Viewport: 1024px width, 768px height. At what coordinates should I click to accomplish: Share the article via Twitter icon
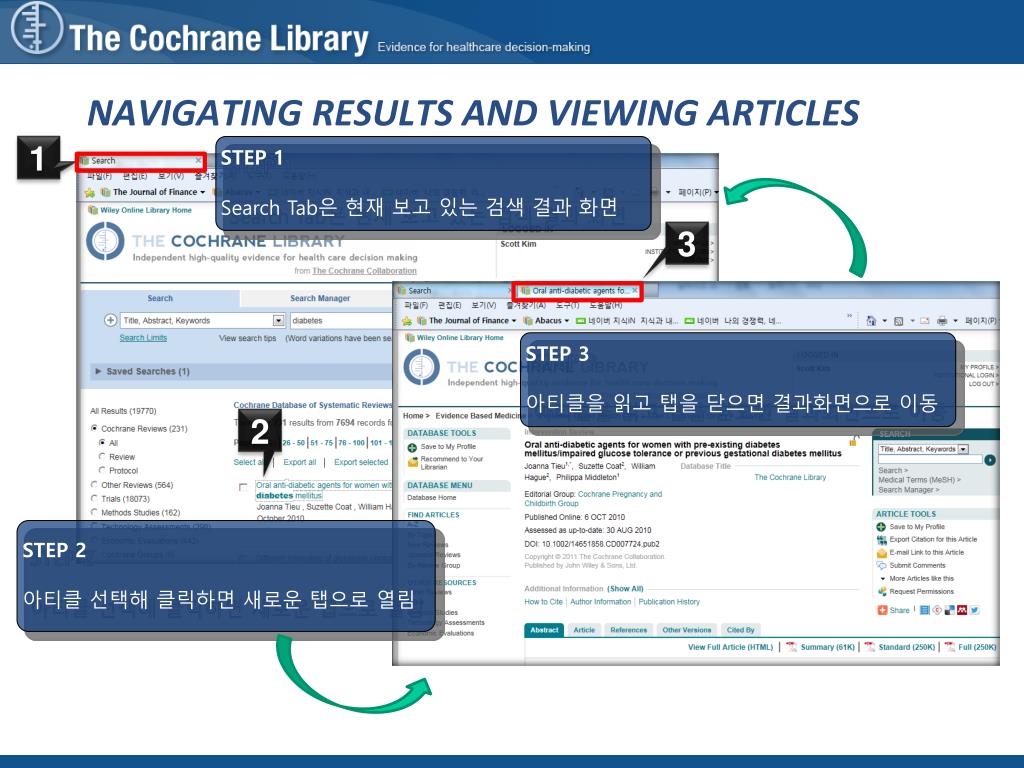click(x=974, y=610)
